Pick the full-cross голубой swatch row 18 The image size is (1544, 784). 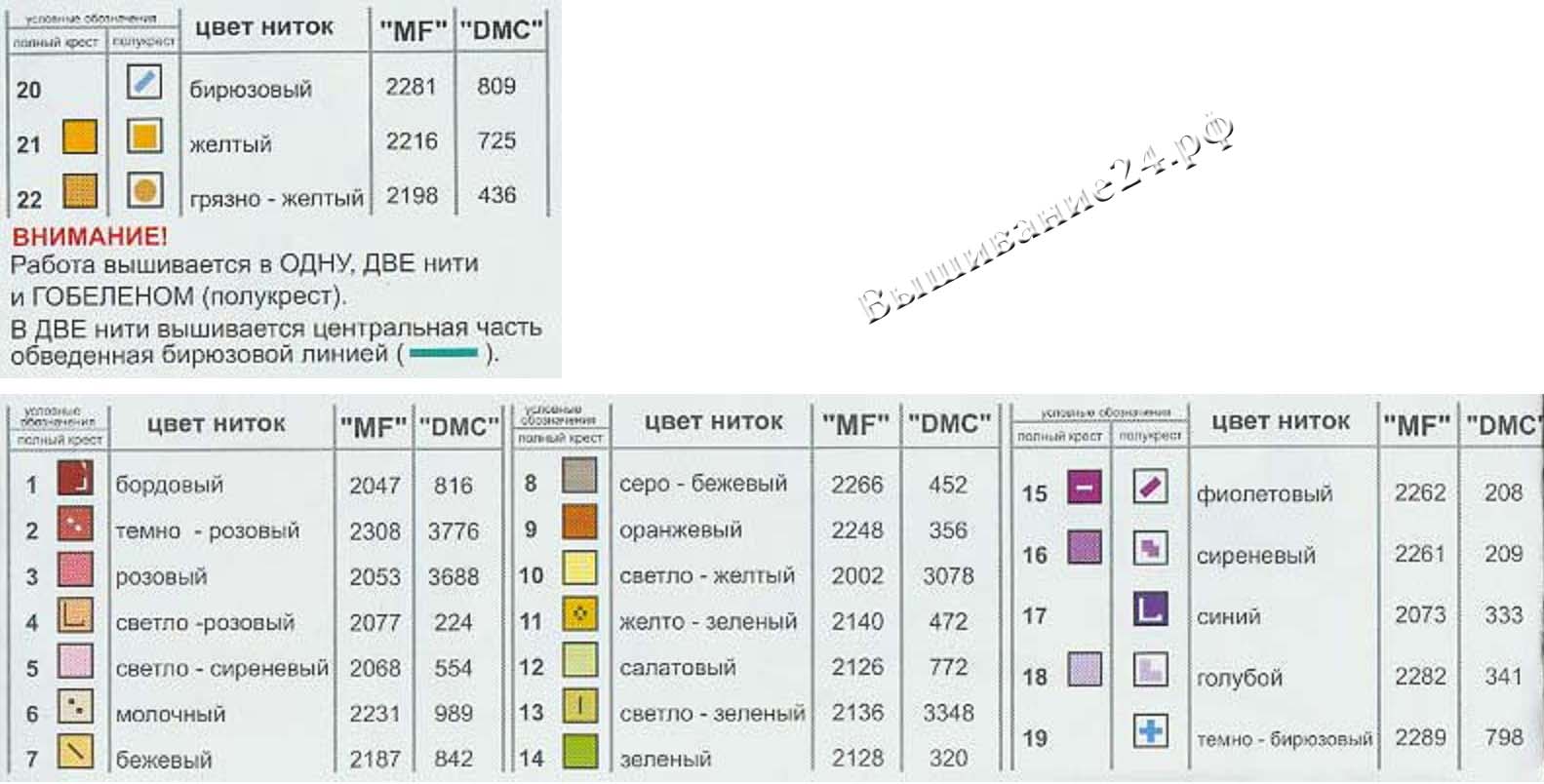1085,669
